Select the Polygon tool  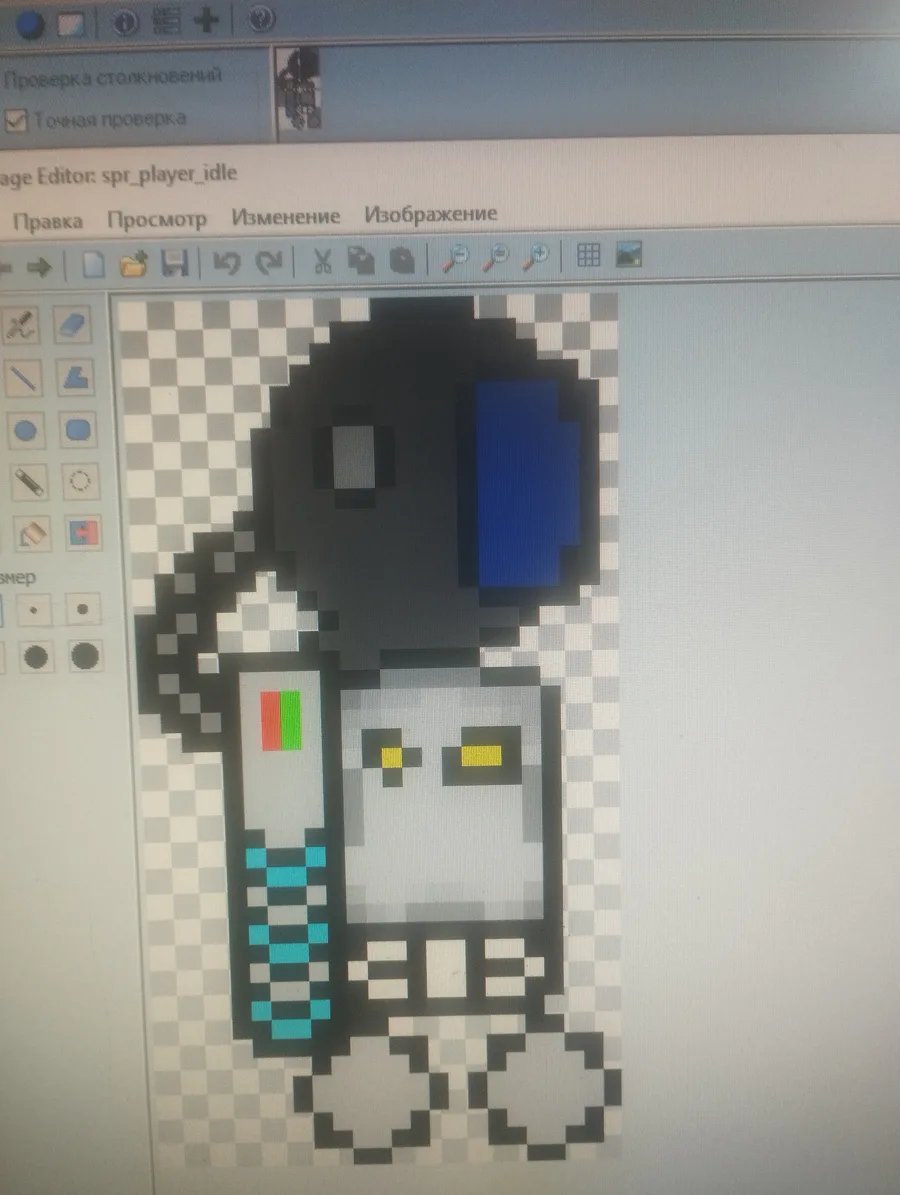pyautogui.click(x=75, y=377)
